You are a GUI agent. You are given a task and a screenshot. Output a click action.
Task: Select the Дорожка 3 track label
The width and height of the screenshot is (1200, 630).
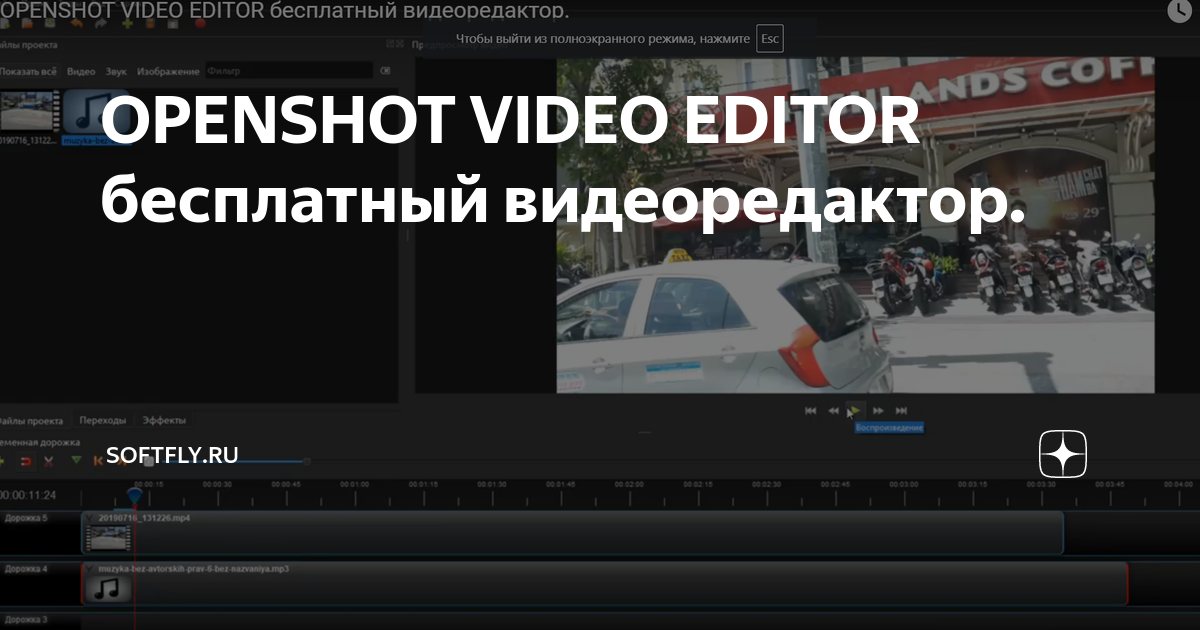click(x=26, y=620)
